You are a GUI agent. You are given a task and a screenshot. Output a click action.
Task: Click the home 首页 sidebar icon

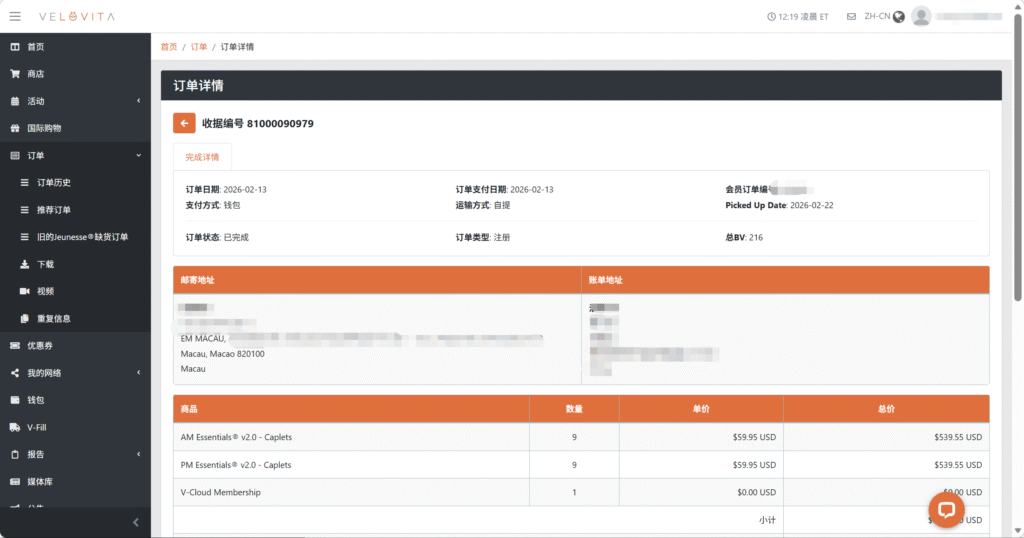coord(15,47)
